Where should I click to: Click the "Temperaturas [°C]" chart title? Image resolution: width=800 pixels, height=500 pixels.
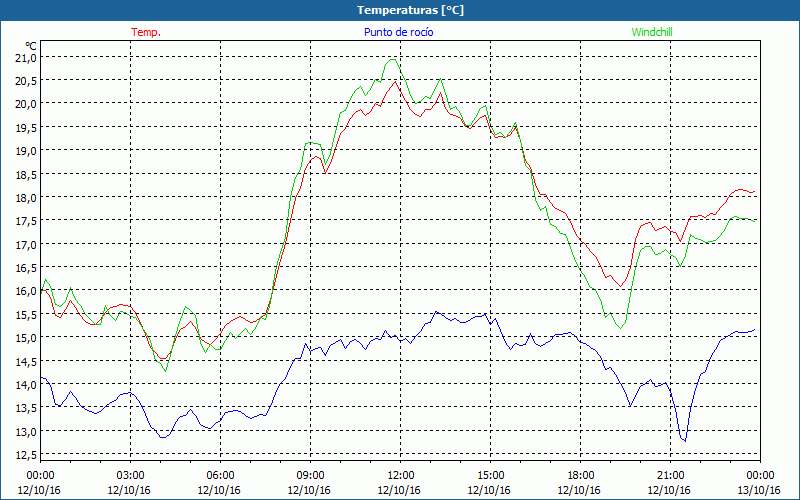pyautogui.click(x=410, y=10)
